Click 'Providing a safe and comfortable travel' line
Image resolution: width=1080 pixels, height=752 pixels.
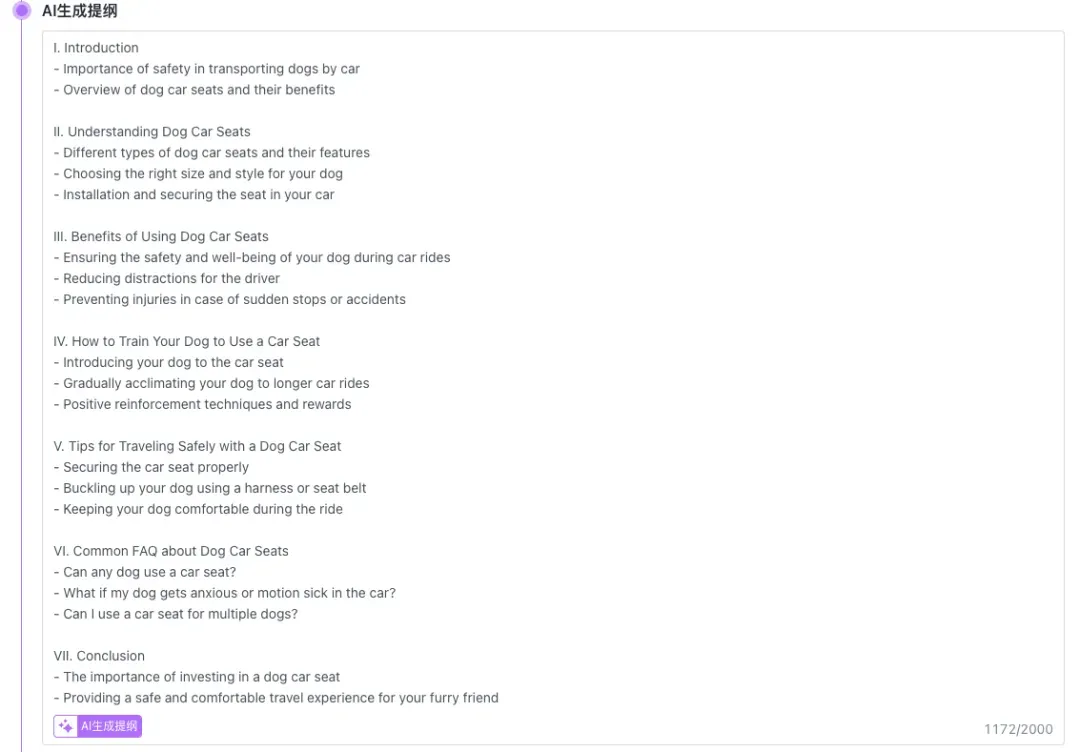pos(280,698)
